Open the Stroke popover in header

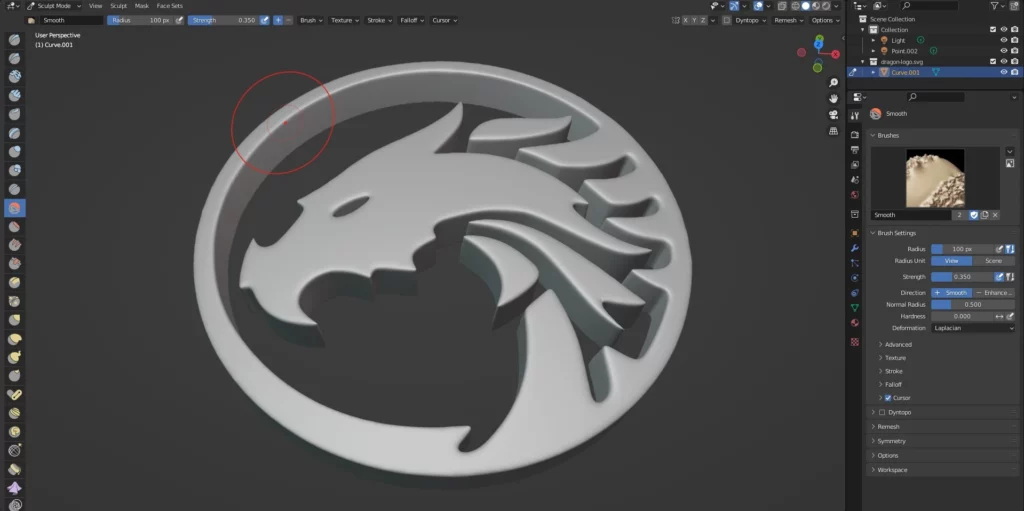tap(379, 20)
